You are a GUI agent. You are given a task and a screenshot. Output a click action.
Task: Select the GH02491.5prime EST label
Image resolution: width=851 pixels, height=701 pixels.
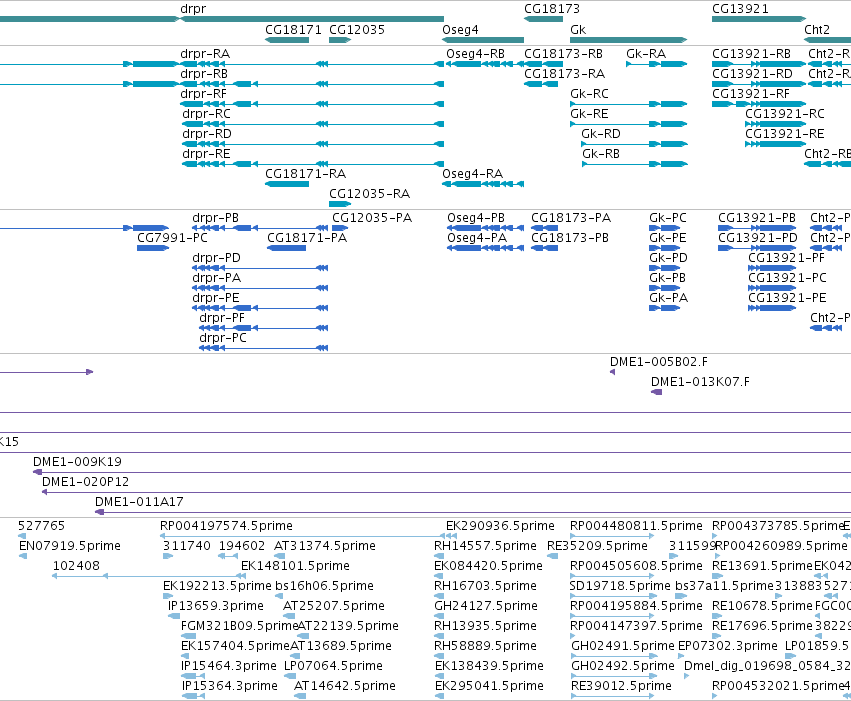(623, 646)
